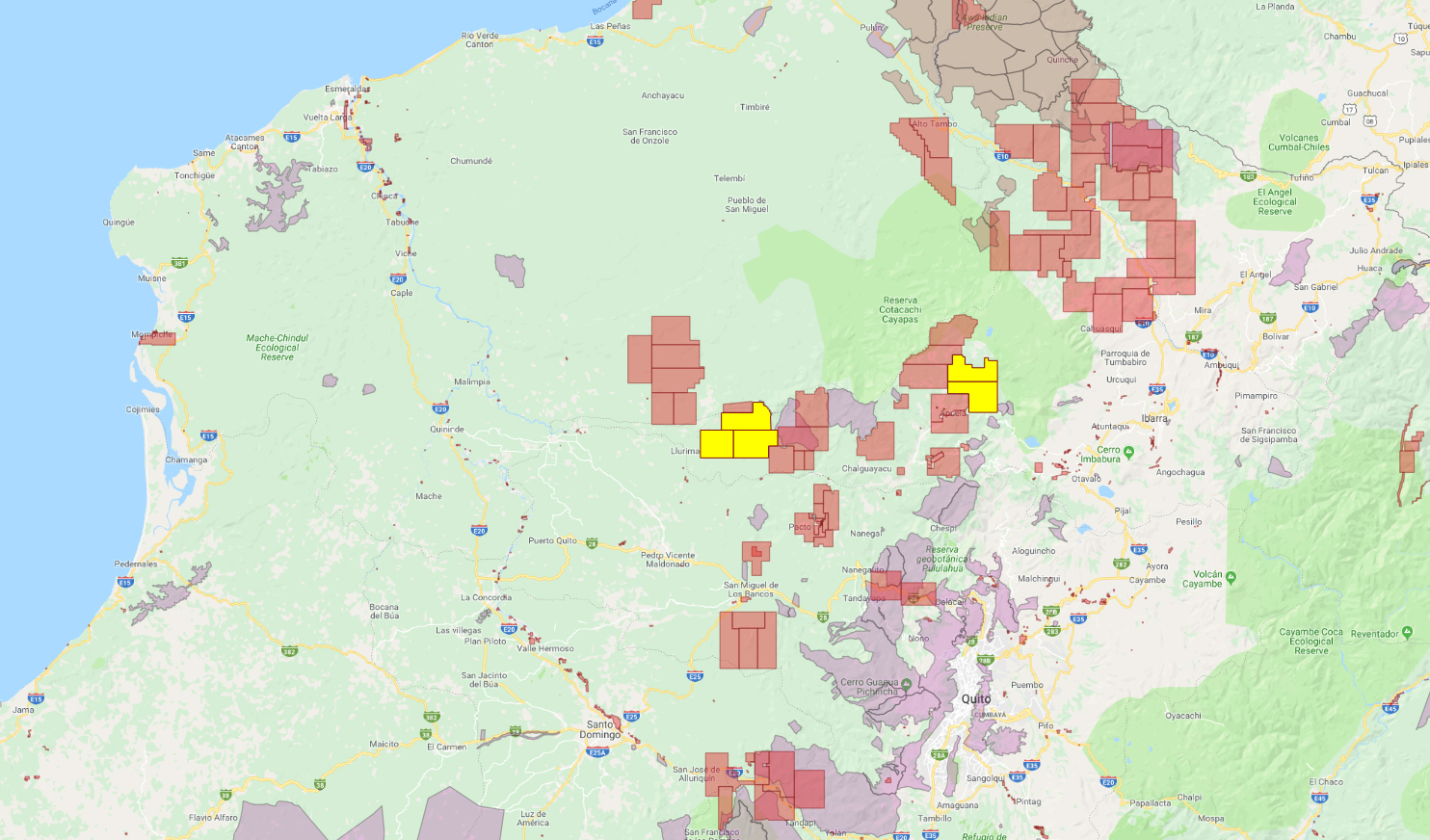Select the Volcanes Cumbal-Chiles label
Viewport: 1430px width, 840px height.
(1299, 143)
